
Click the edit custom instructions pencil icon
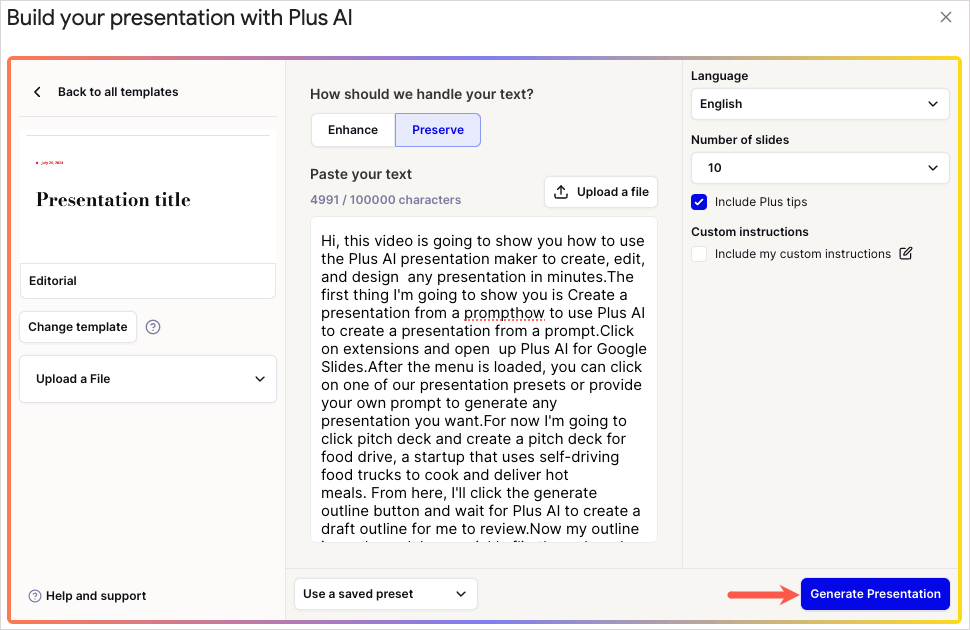point(906,254)
